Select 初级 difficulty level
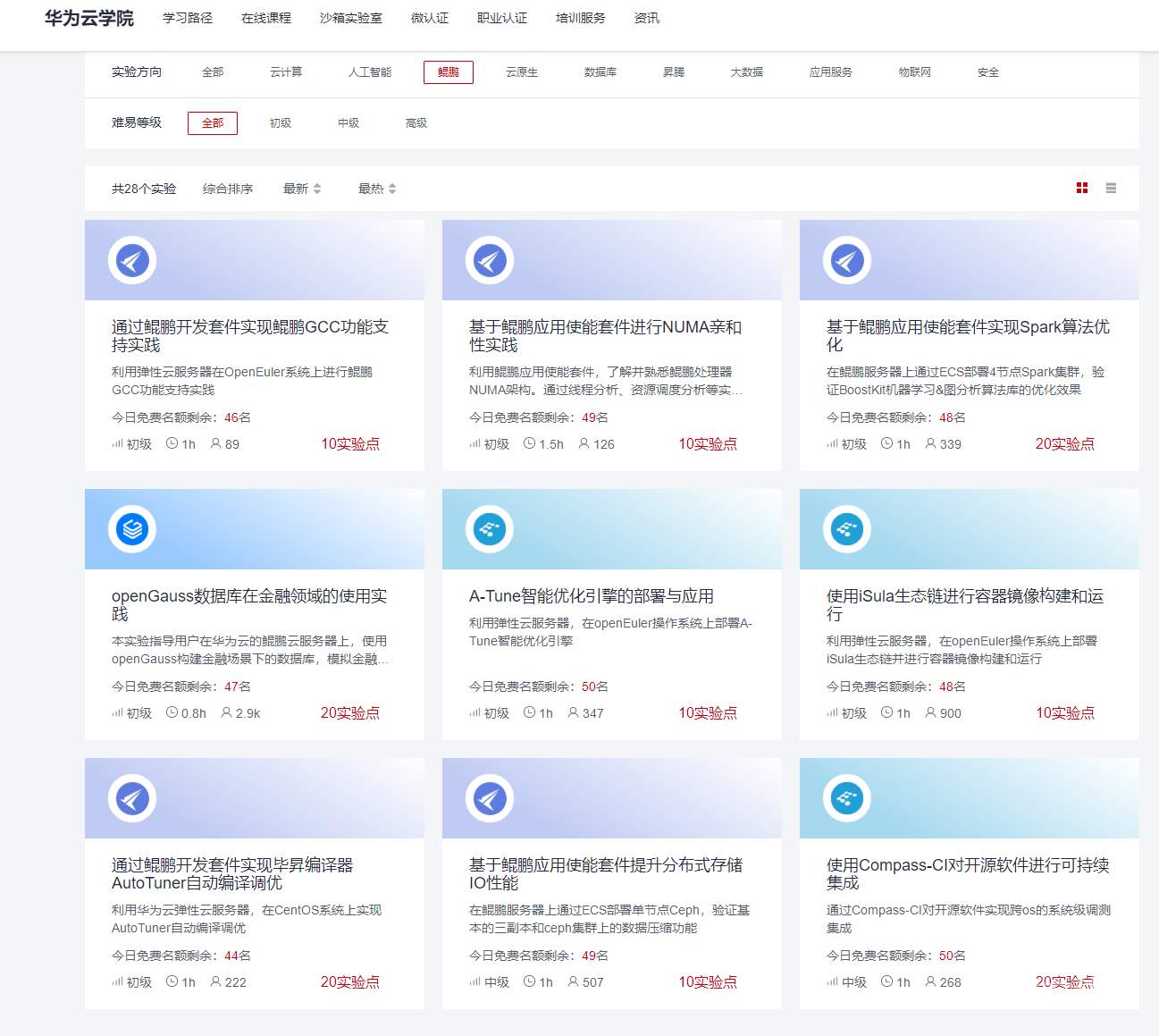 pos(281,123)
